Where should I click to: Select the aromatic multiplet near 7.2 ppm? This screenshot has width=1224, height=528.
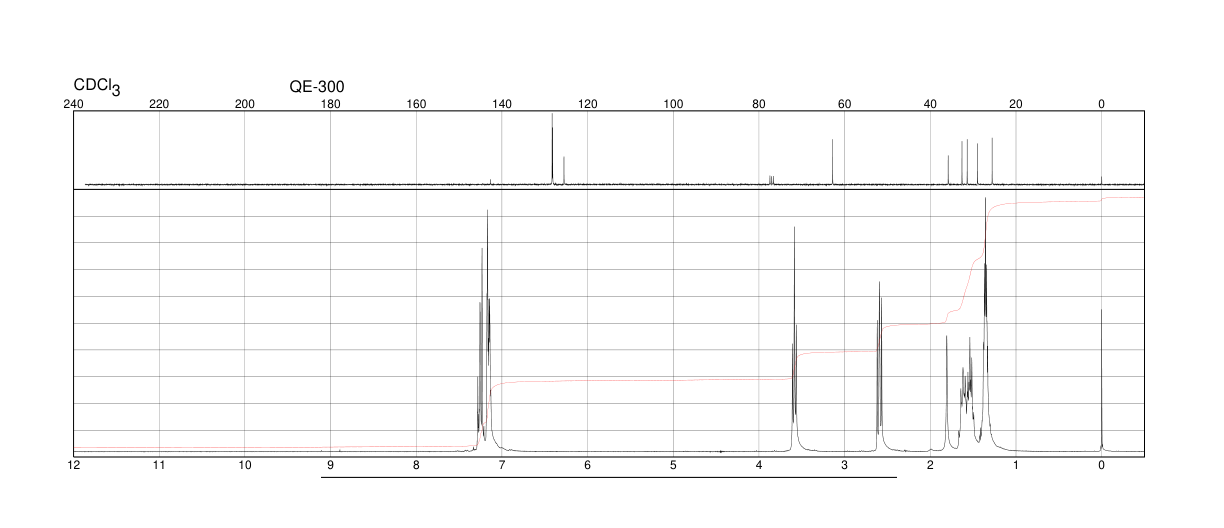[x=484, y=330]
